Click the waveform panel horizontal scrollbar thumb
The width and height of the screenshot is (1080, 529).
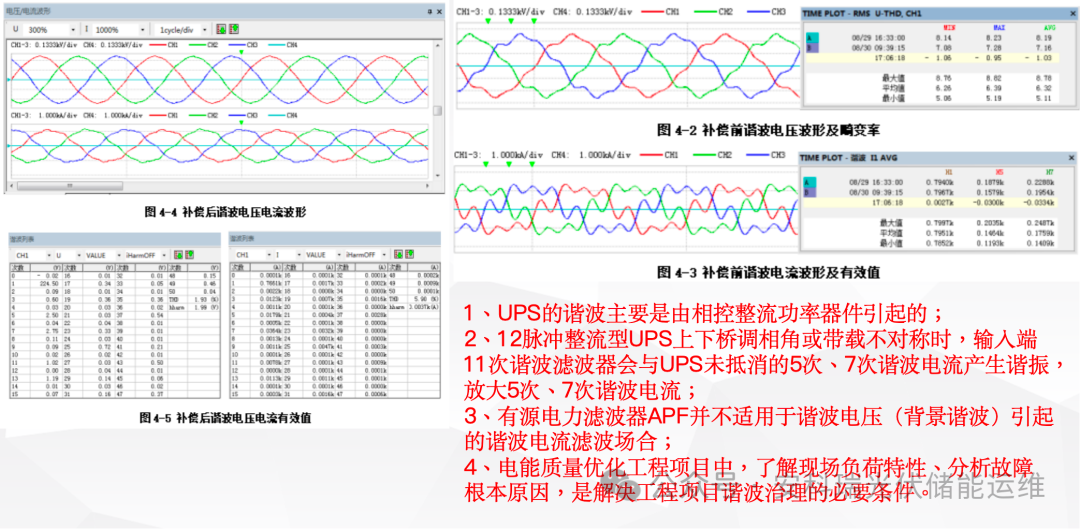(x=70, y=186)
